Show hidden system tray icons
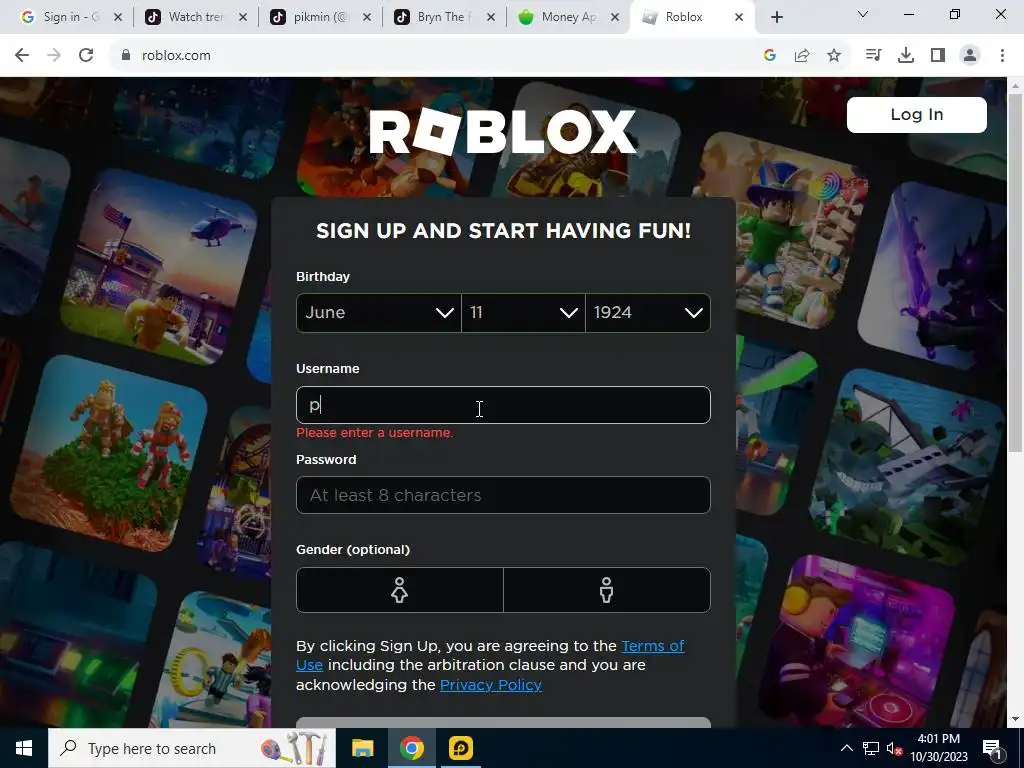The width and height of the screenshot is (1024, 768). [846, 748]
